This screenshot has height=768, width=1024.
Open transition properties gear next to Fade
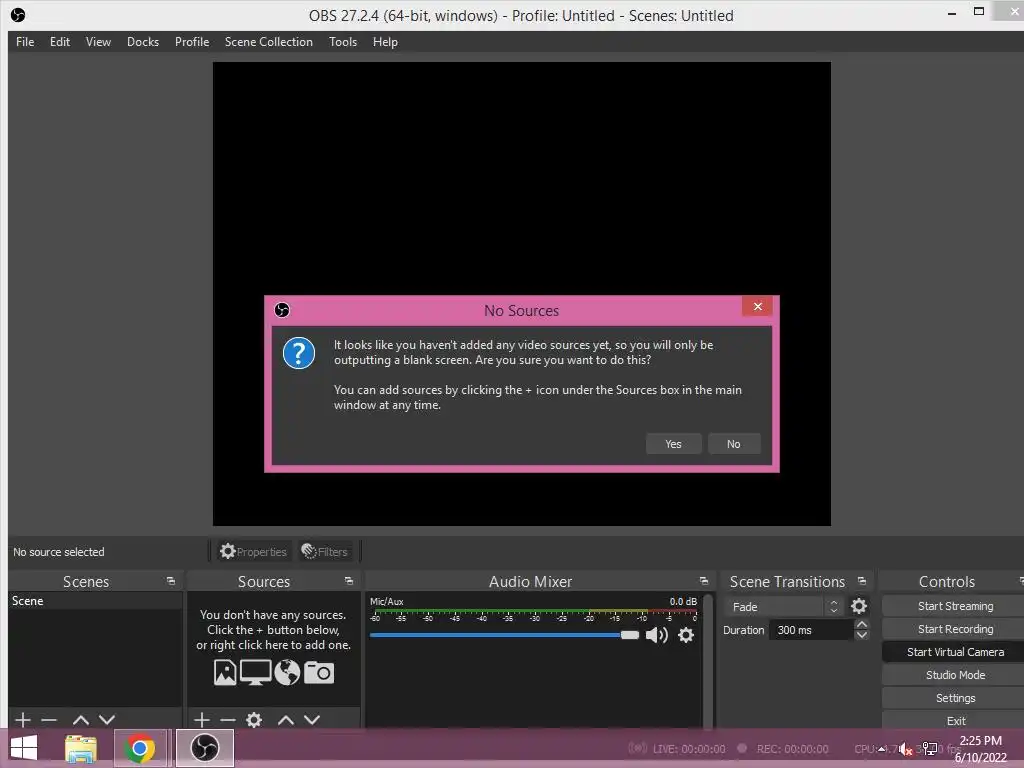859,606
